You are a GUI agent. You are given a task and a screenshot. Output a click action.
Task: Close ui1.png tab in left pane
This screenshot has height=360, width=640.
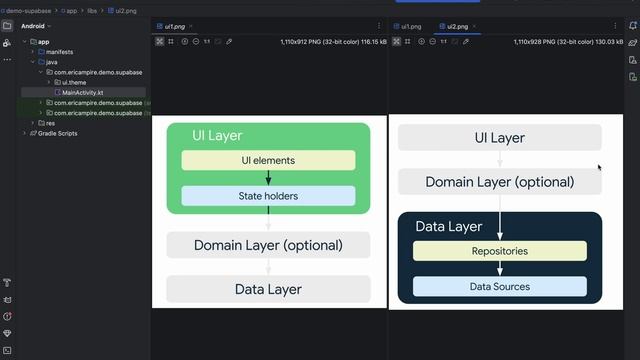pyautogui.click(x=191, y=27)
